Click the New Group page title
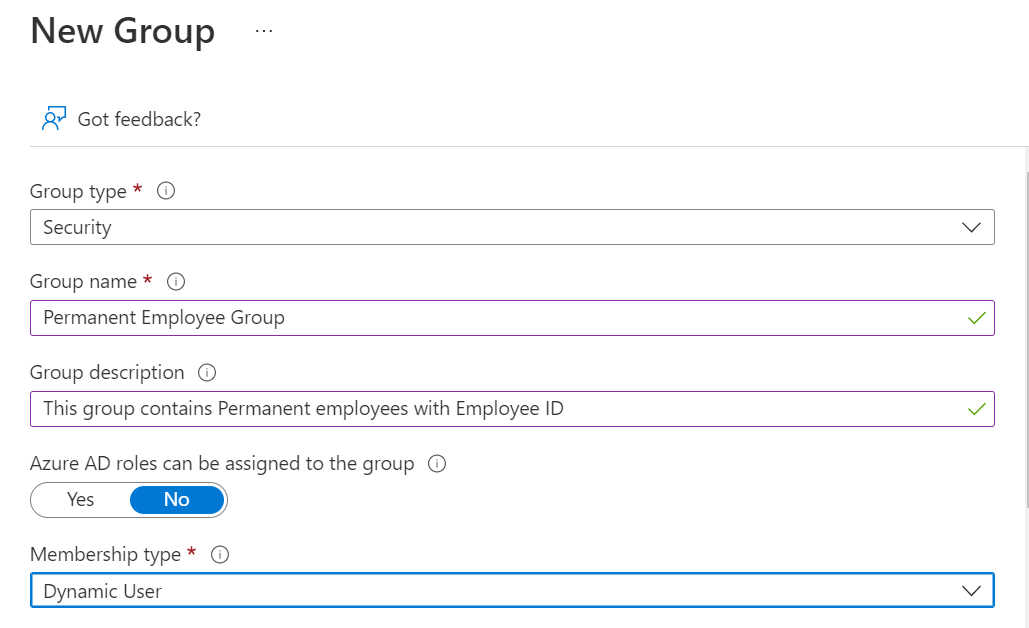1029x628 pixels. pyautogui.click(x=122, y=31)
